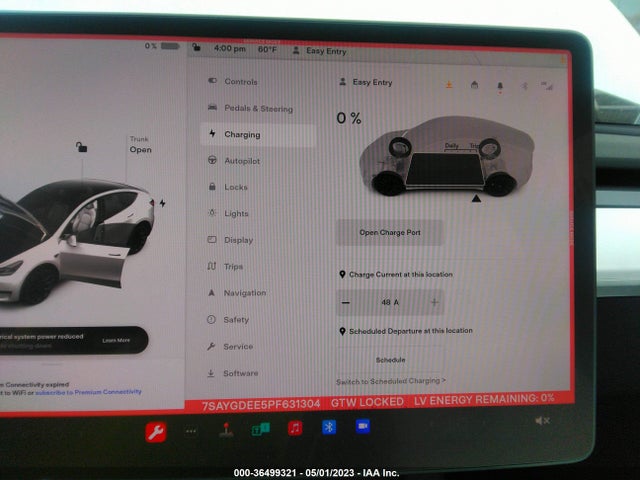Open the Locks menu

pos(228,187)
